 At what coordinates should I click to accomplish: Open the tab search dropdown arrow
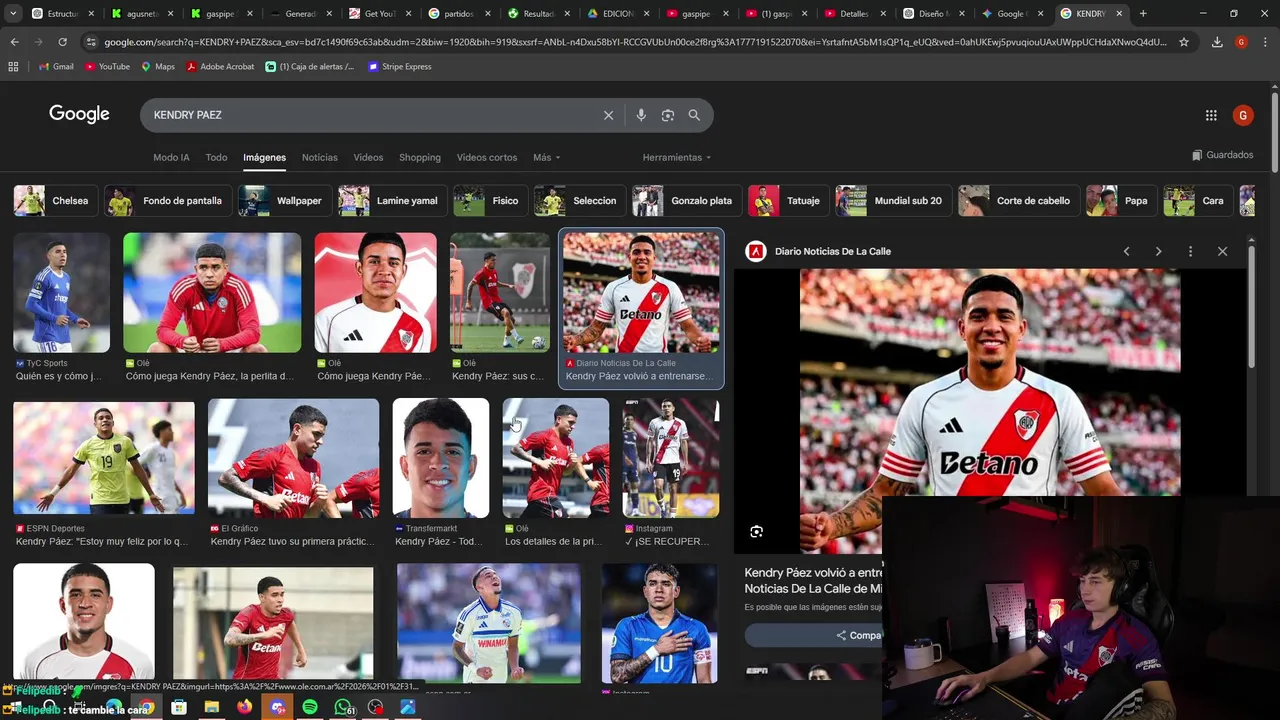pos(13,13)
